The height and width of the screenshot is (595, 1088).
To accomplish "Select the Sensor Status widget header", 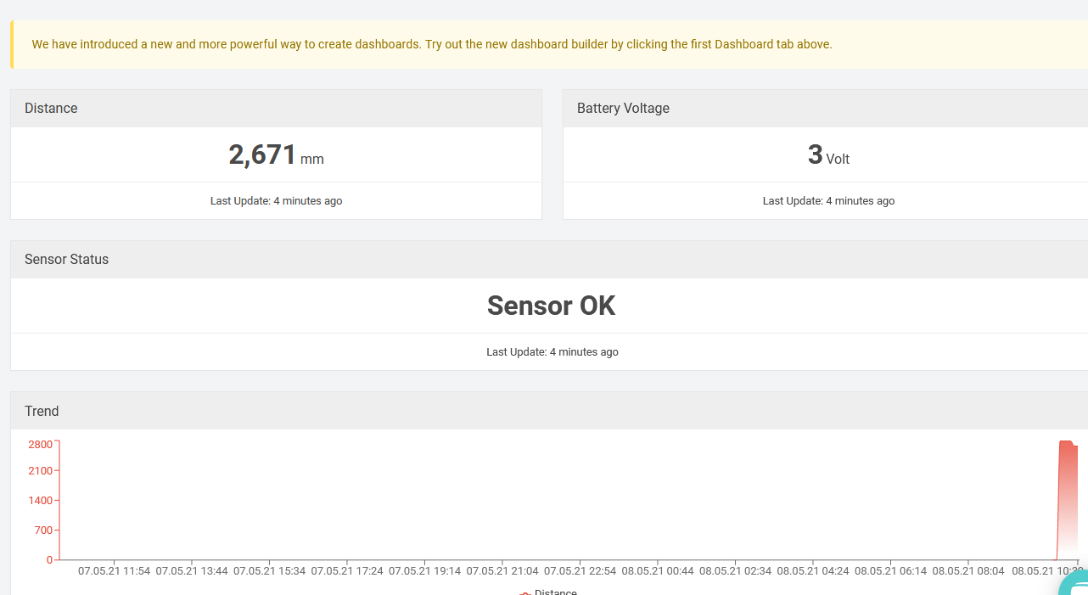I will [x=550, y=259].
